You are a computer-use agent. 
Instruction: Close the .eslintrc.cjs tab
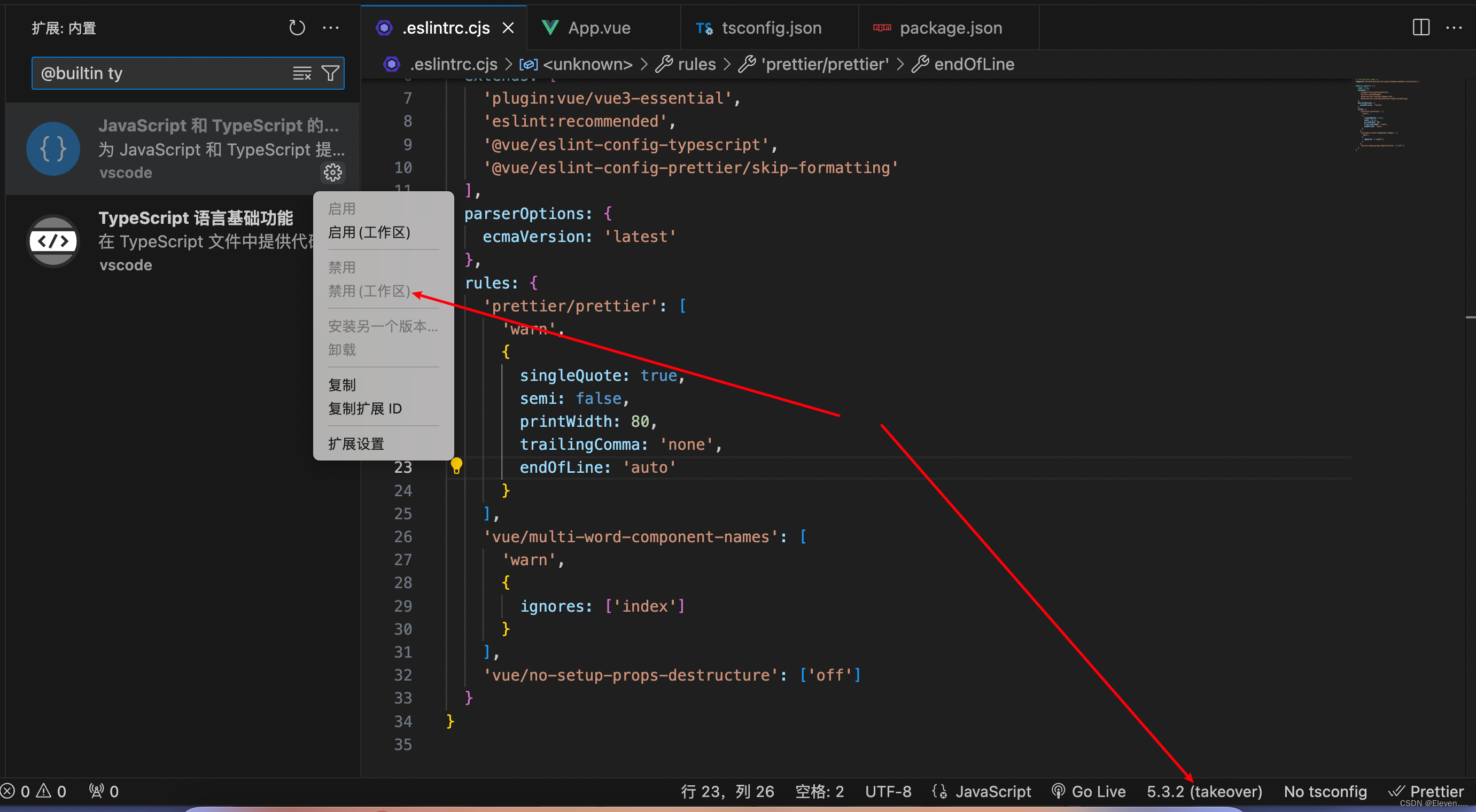(x=508, y=27)
